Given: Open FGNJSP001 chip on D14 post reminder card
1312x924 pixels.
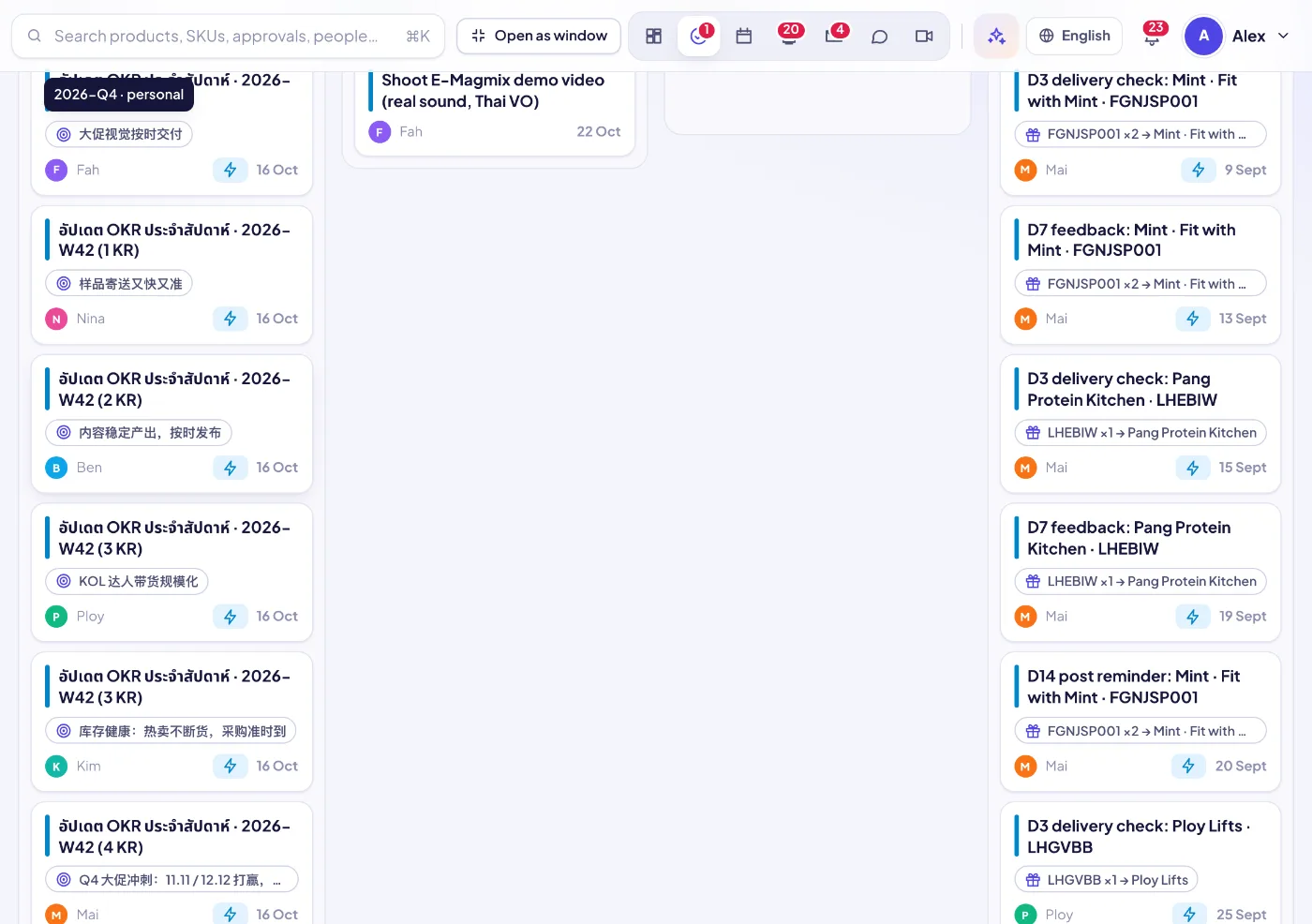Looking at the screenshot, I should (1141, 731).
